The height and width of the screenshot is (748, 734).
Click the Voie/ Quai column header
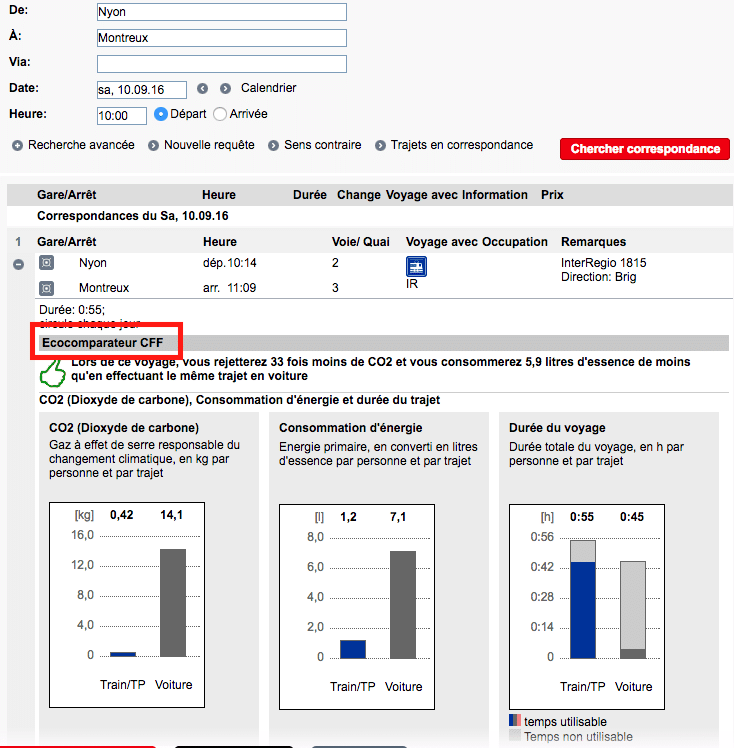tap(361, 242)
